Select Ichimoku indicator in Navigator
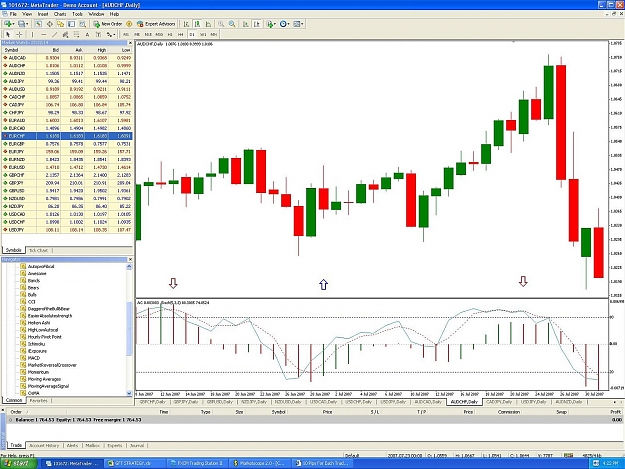This screenshot has width=625, height=469. (x=36, y=344)
